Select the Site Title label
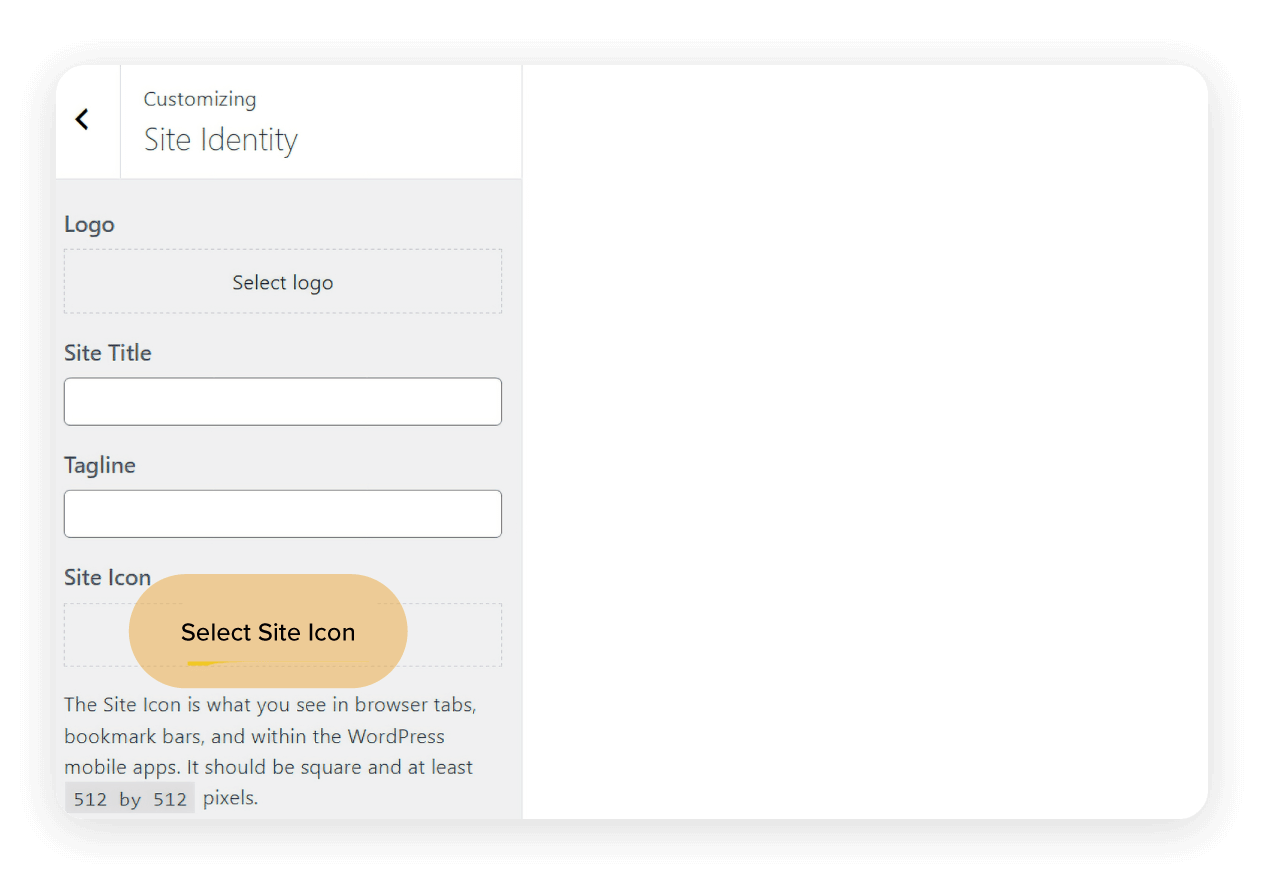1264x880 pixels. coord(107,353)
